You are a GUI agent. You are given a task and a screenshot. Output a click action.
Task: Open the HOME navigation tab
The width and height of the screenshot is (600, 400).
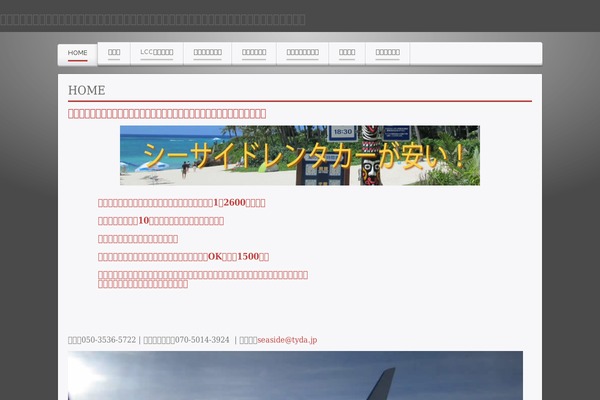coord(78,53)
